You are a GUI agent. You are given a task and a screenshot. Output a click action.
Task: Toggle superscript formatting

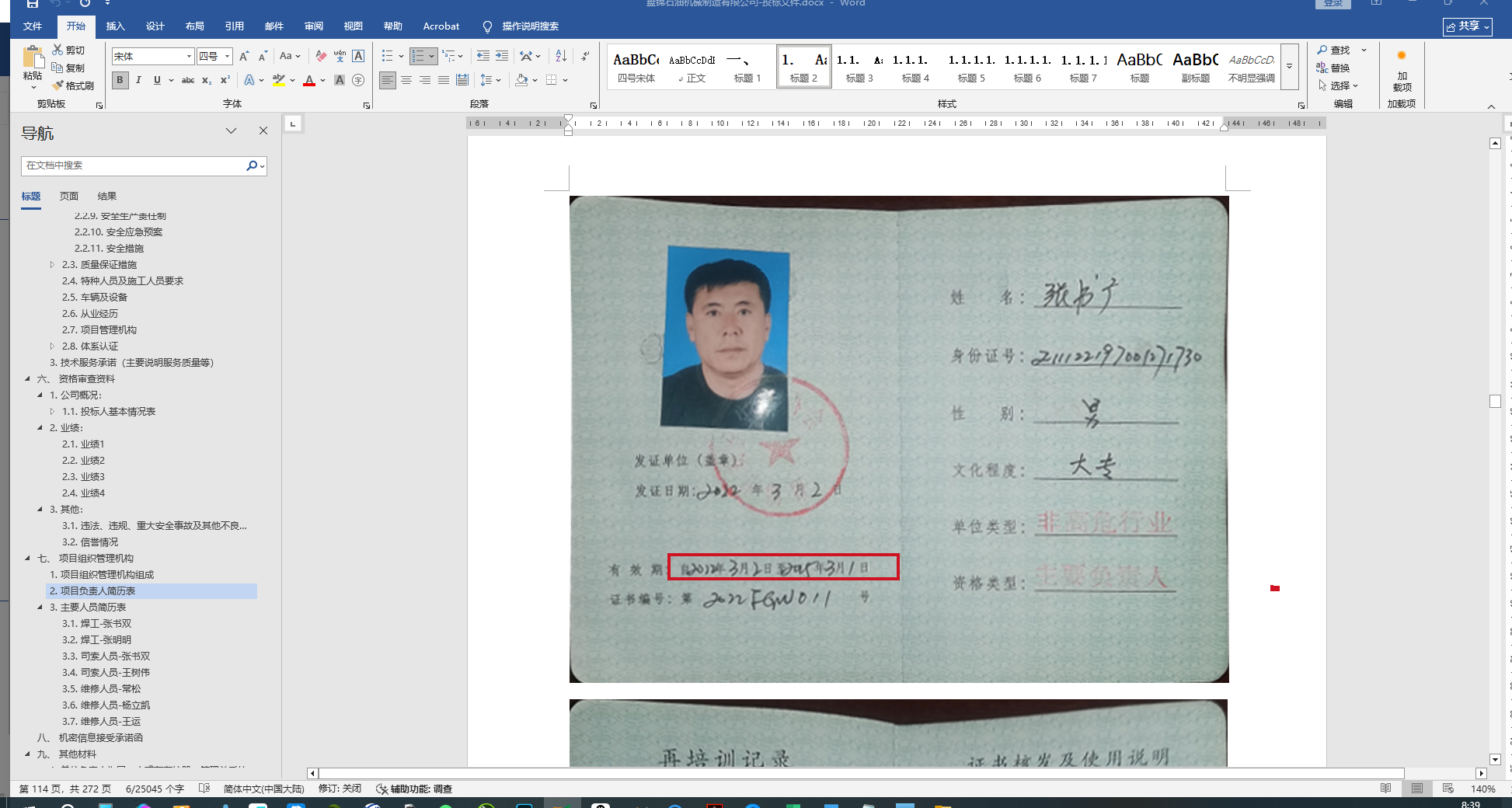[225, 80]
